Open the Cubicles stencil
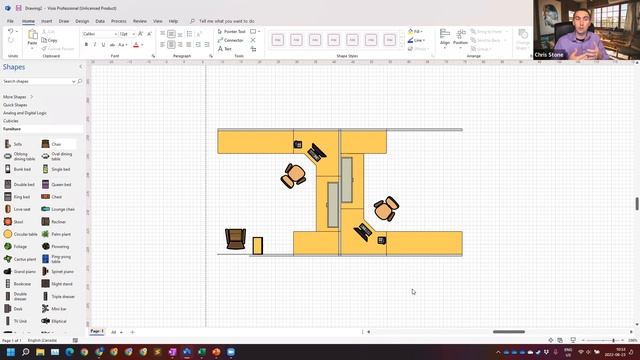Screen dimensions: 640x360 click(11, 121)
